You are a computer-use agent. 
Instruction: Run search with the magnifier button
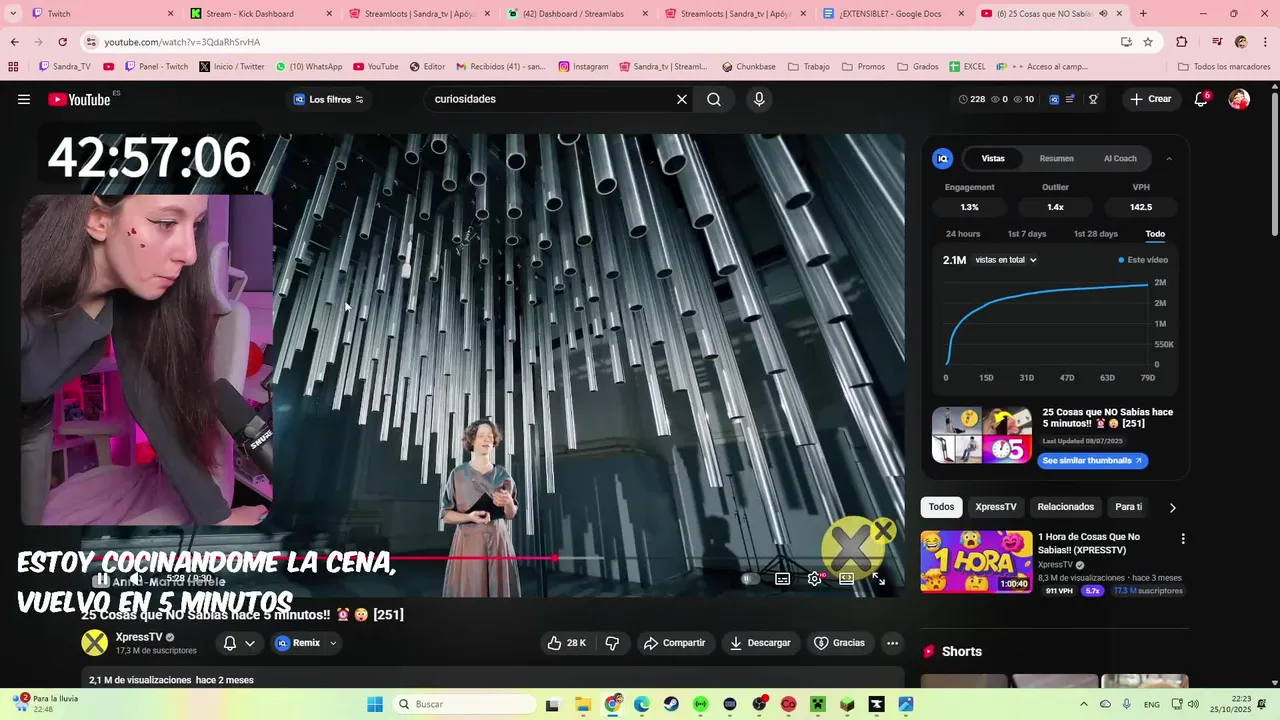[714, 99]
